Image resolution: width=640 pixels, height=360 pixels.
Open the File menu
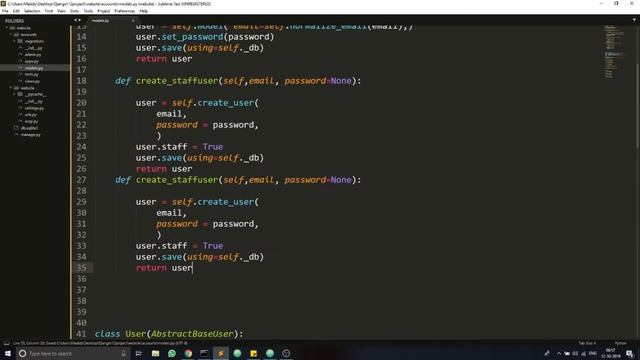[x=5, y=11]
